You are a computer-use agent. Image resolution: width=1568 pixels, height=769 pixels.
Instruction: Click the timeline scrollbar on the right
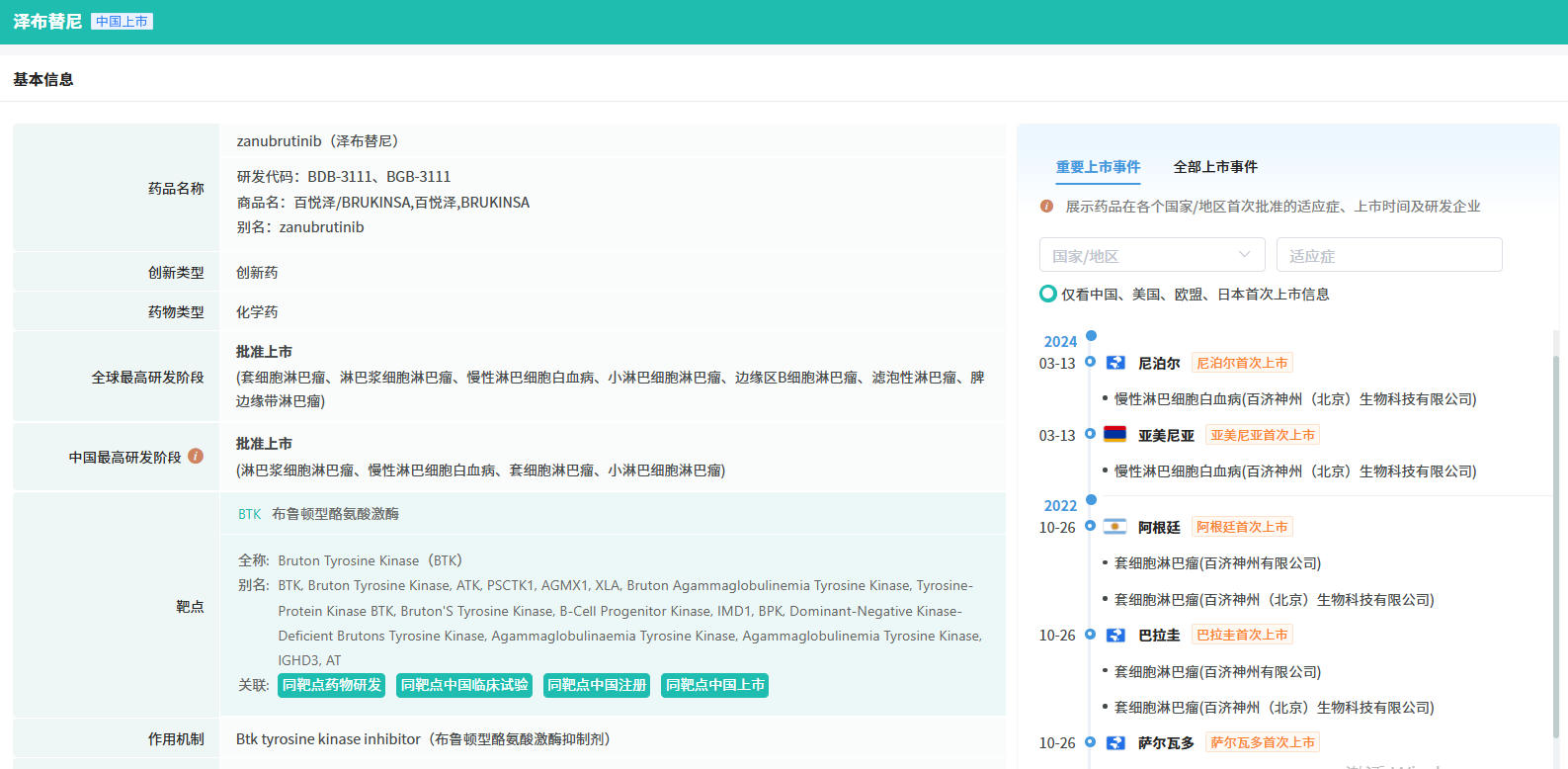click(1555, 544)
